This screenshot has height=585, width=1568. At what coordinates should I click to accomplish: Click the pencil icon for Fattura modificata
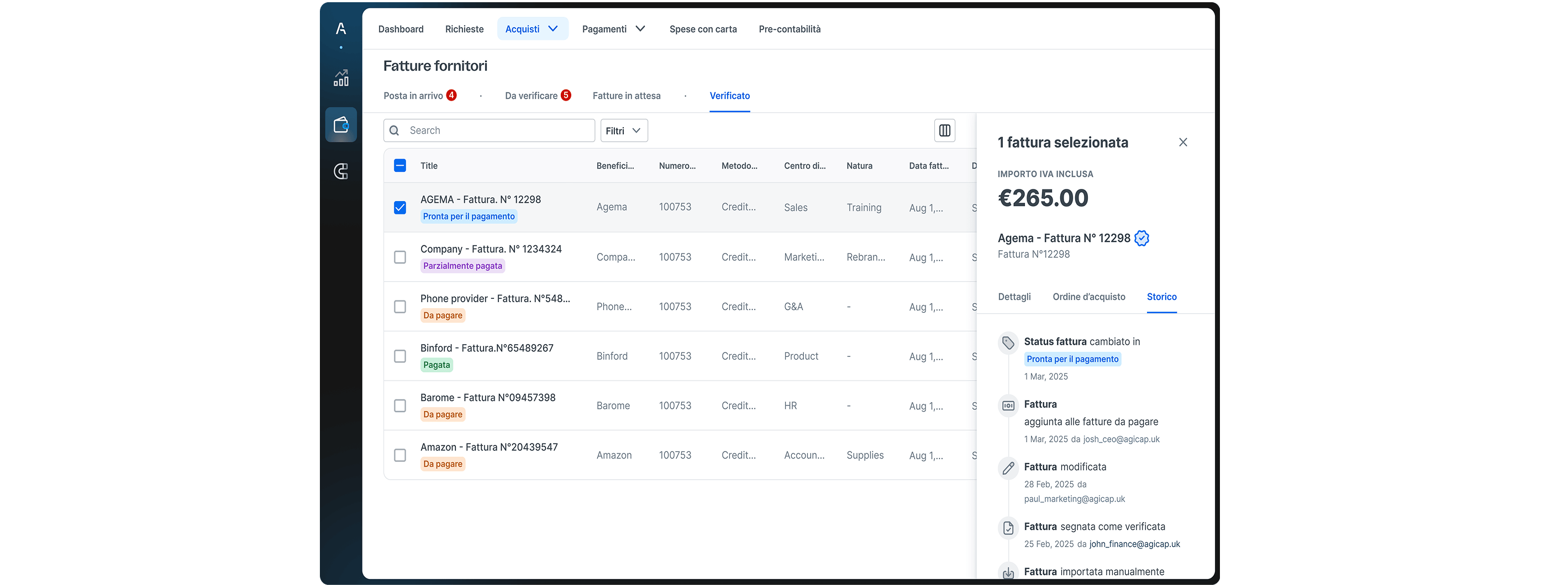pos(1008,467)
